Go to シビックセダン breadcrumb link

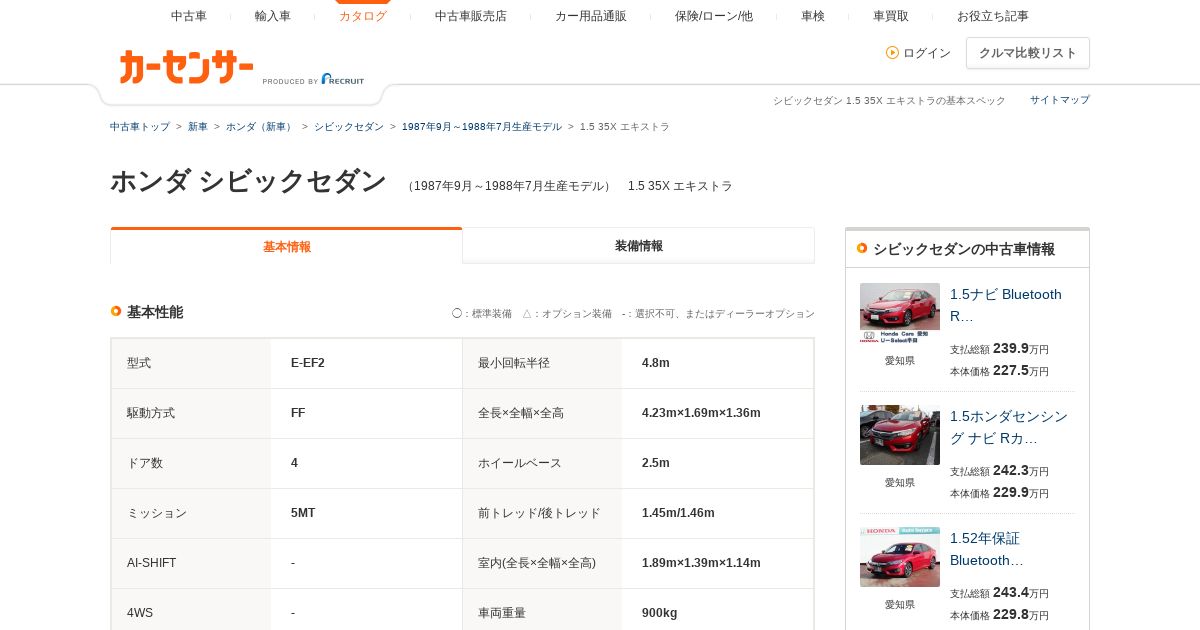[349, 127]
